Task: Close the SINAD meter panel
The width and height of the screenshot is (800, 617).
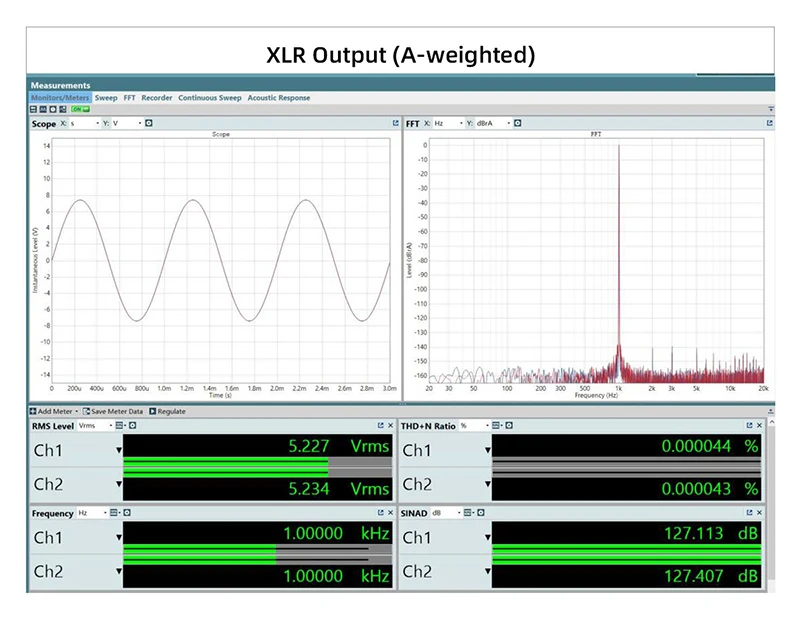Action: 759,512
